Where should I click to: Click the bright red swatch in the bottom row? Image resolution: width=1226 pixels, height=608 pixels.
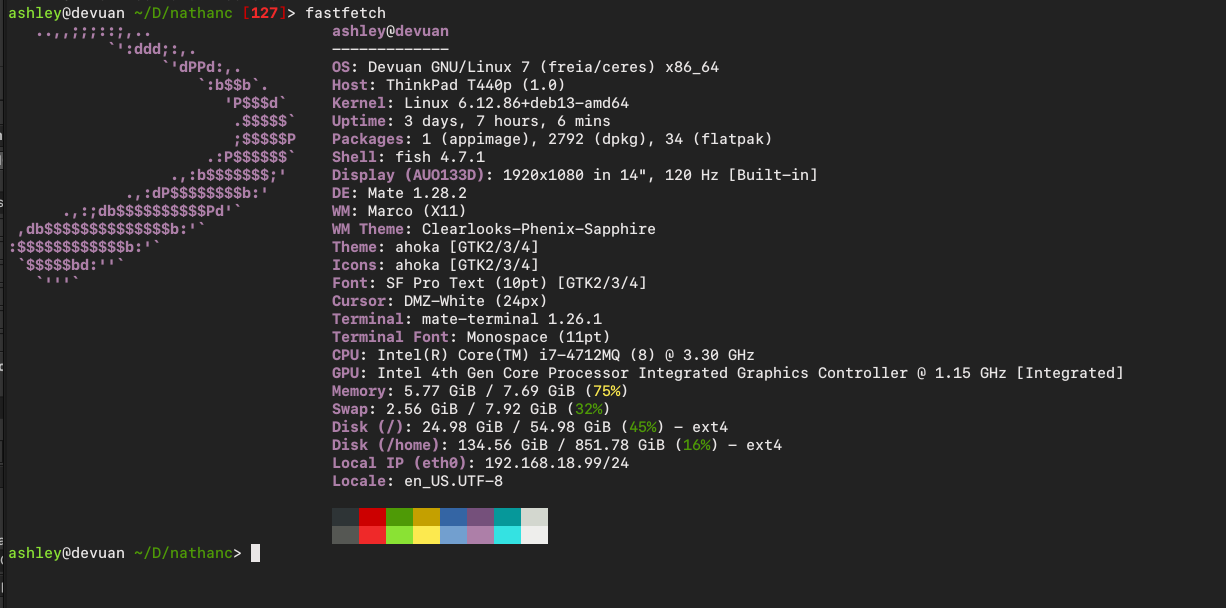[372, 535]
